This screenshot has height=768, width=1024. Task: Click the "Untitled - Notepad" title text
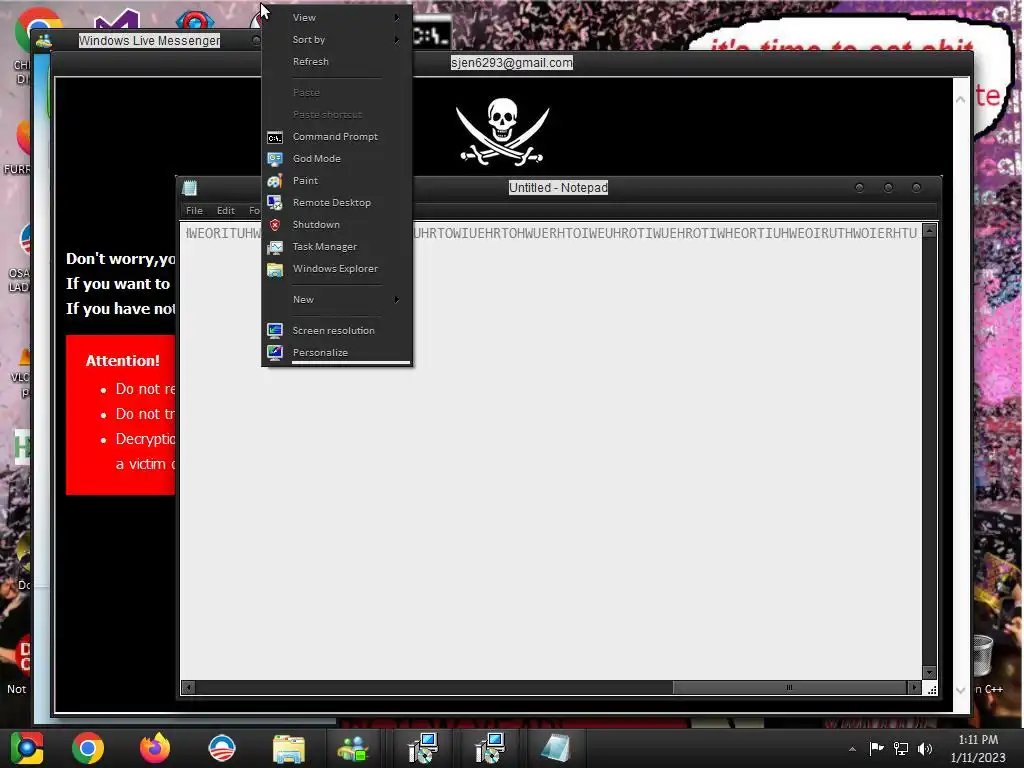[x=558, y=188]
